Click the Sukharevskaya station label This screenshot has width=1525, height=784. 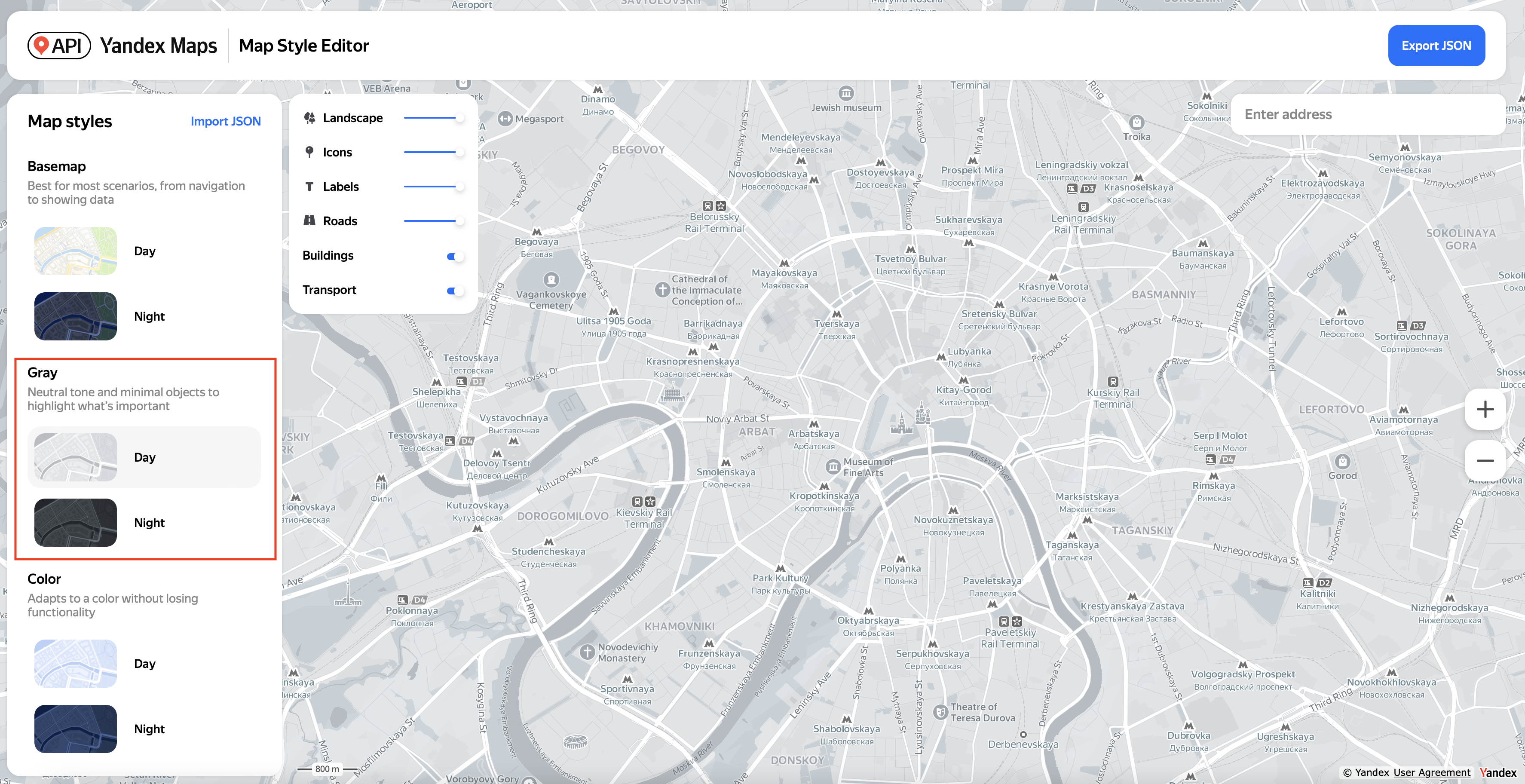click(x=968, y=220)
